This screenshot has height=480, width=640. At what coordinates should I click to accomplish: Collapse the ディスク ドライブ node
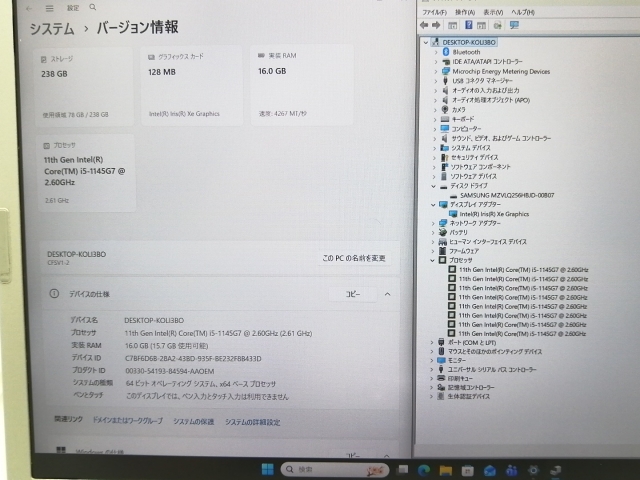pos(433,186)
